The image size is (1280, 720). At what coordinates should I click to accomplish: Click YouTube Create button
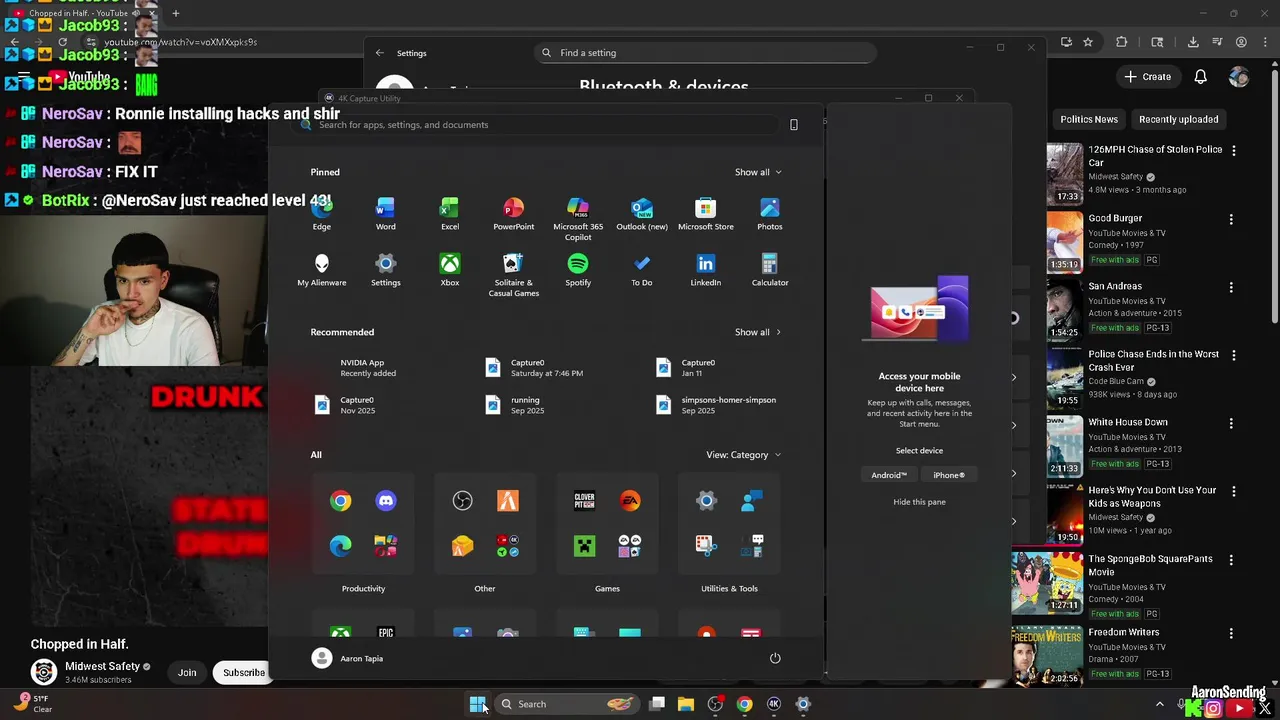tap(1147, 77)
